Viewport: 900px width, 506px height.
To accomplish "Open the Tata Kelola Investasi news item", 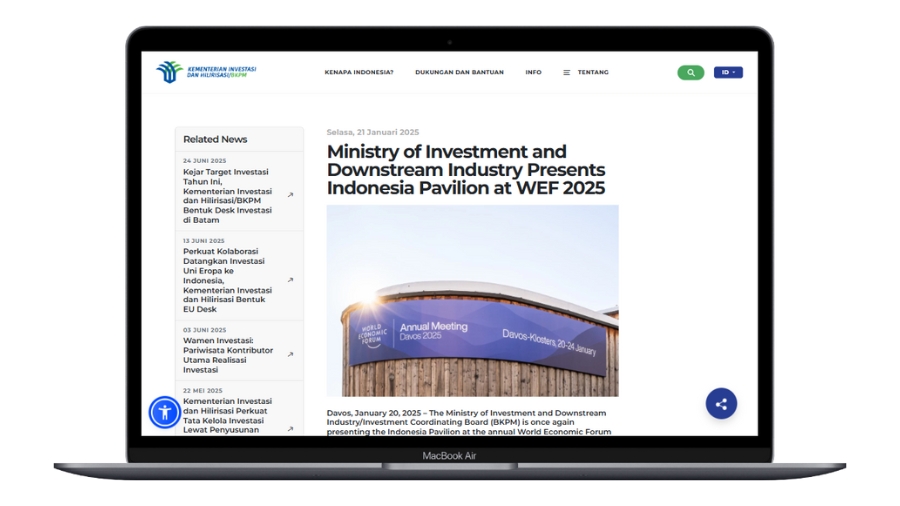I will pyautogui.click(x=228, y=416).
